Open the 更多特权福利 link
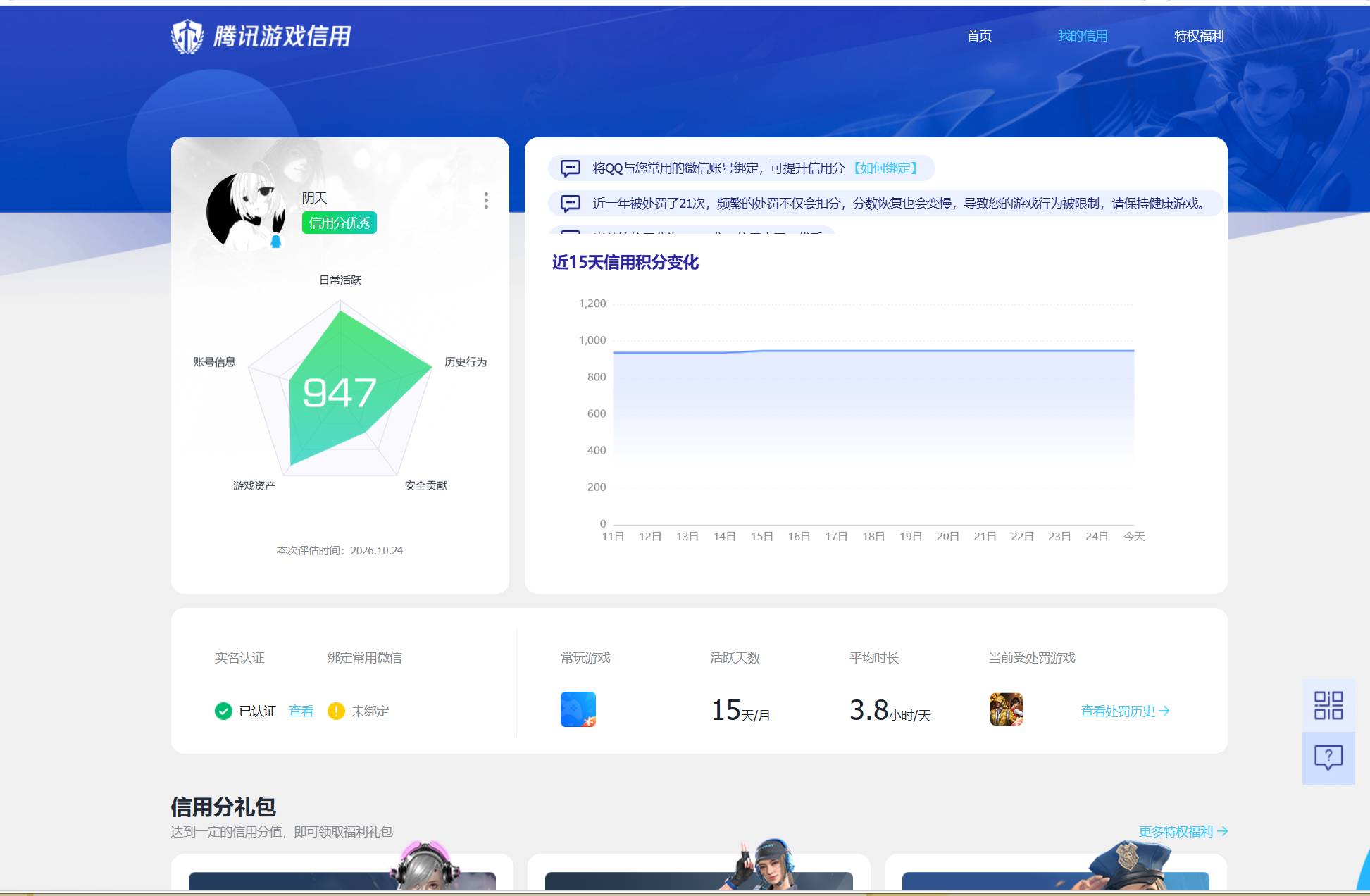Viewport: 1370px width, 896px height. point(1183,832)
